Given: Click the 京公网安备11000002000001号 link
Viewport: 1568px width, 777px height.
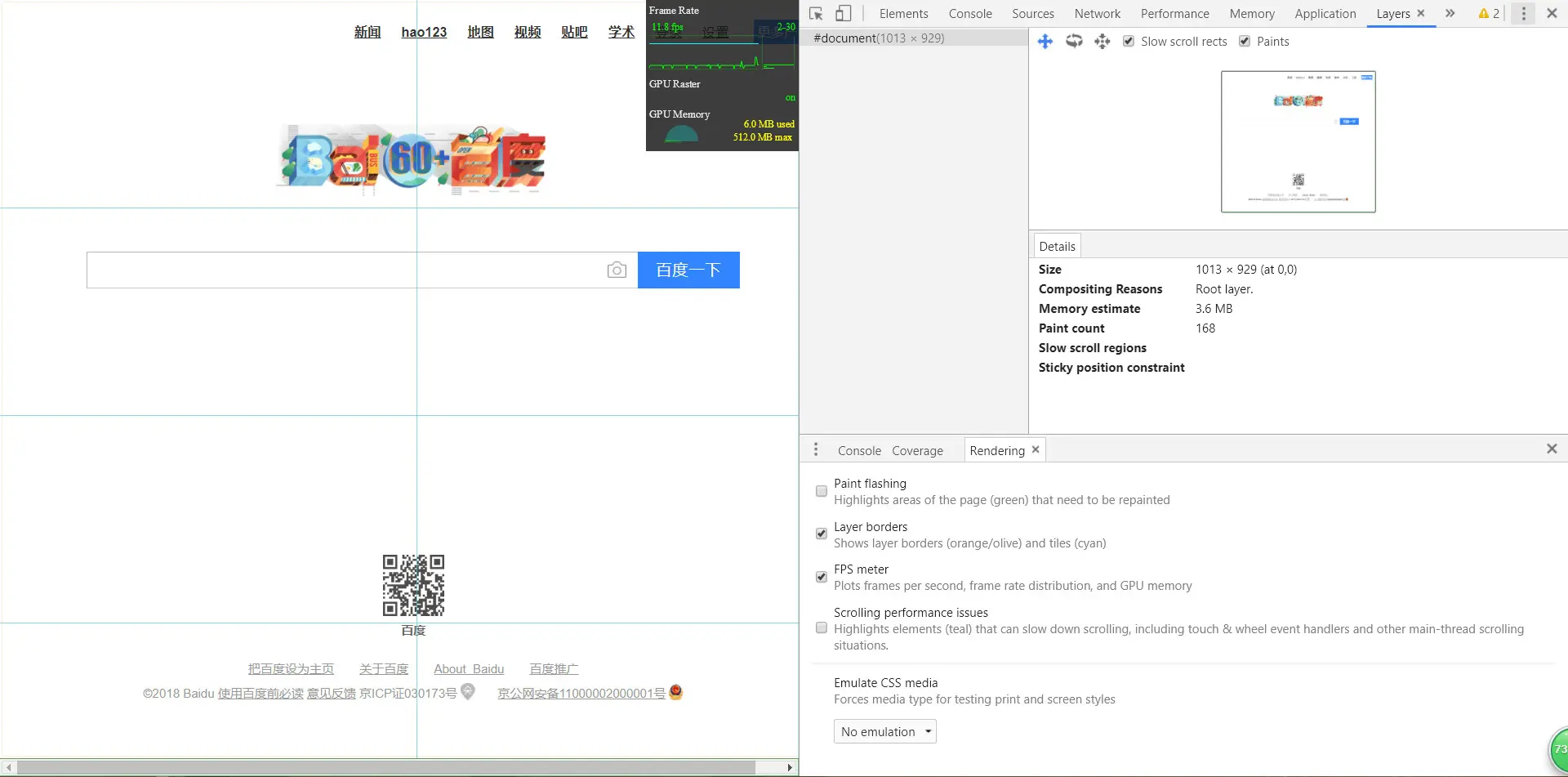Looking at the screenshot, I should (581, 694).
